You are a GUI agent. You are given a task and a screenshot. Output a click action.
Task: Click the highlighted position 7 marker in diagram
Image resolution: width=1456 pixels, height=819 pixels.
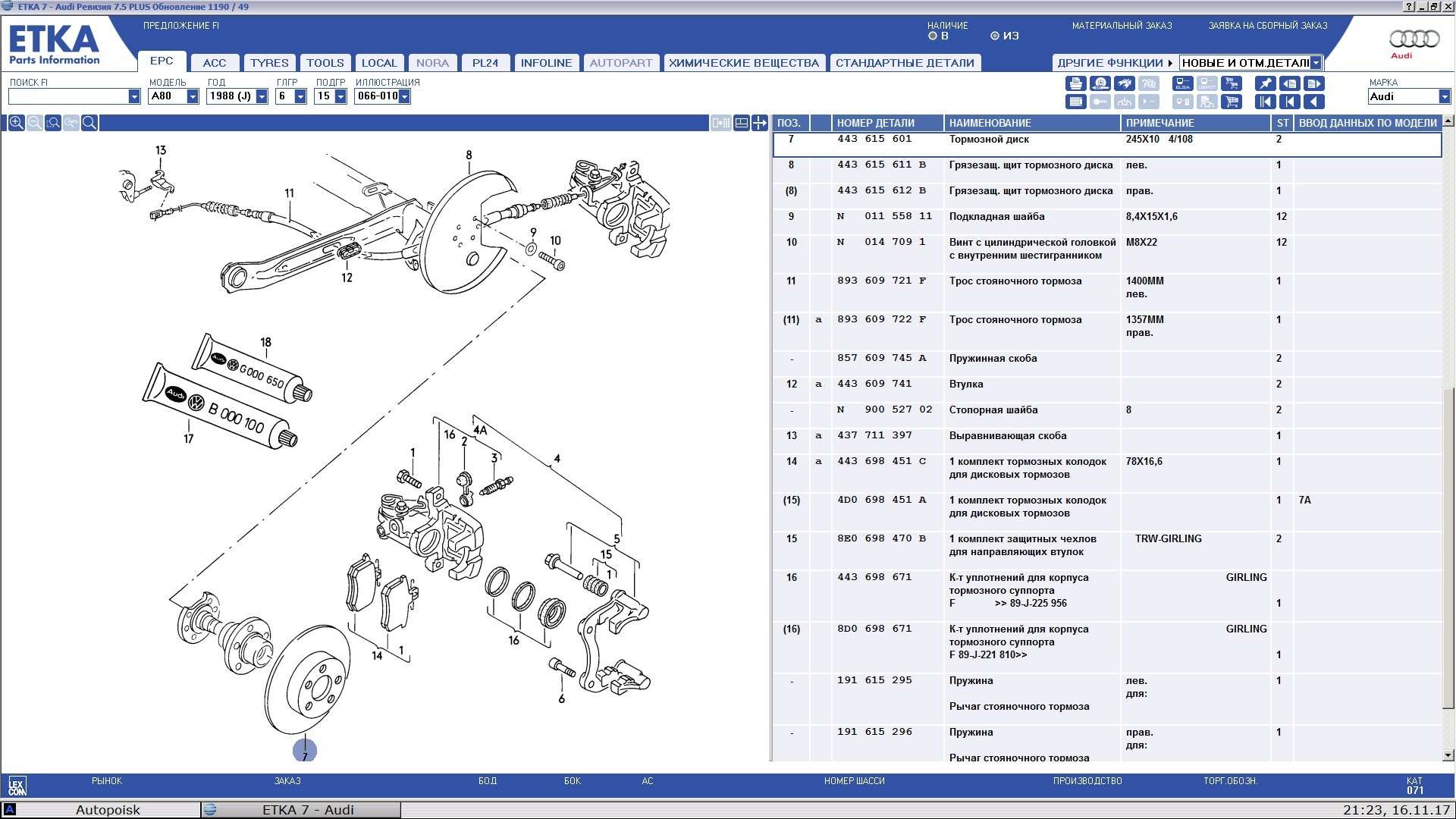pyautogui.click(x=305, y=751)
